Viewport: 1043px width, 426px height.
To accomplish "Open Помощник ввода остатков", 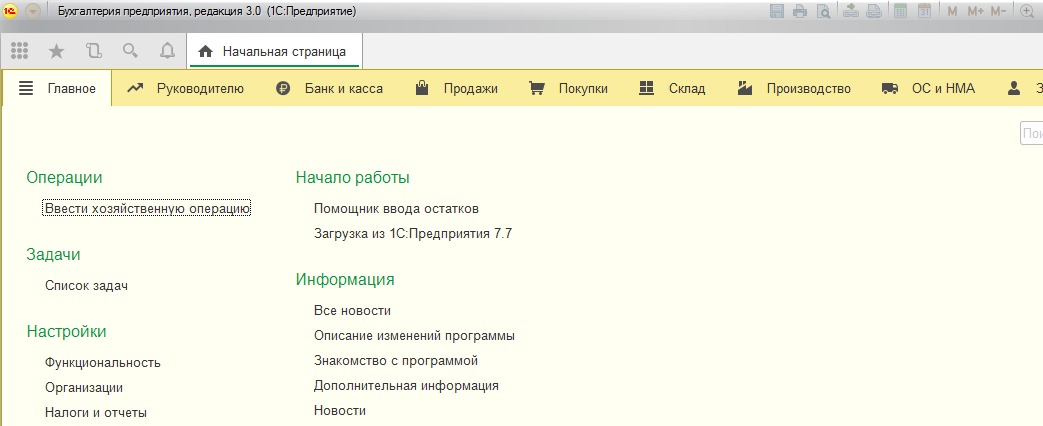I will click(x=396, y=208).
